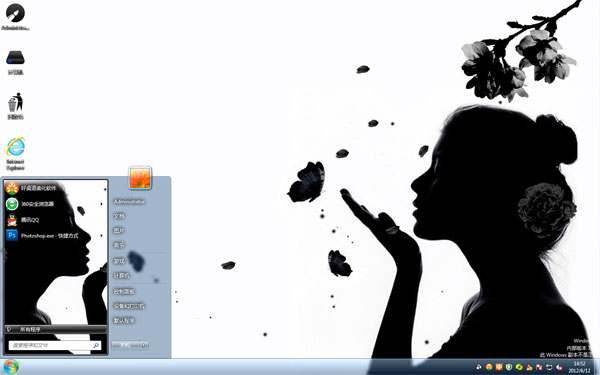The image size is (600, 375).
Task: Open 图片 (Pictures) in Start menu
Action: pos(119,230)
